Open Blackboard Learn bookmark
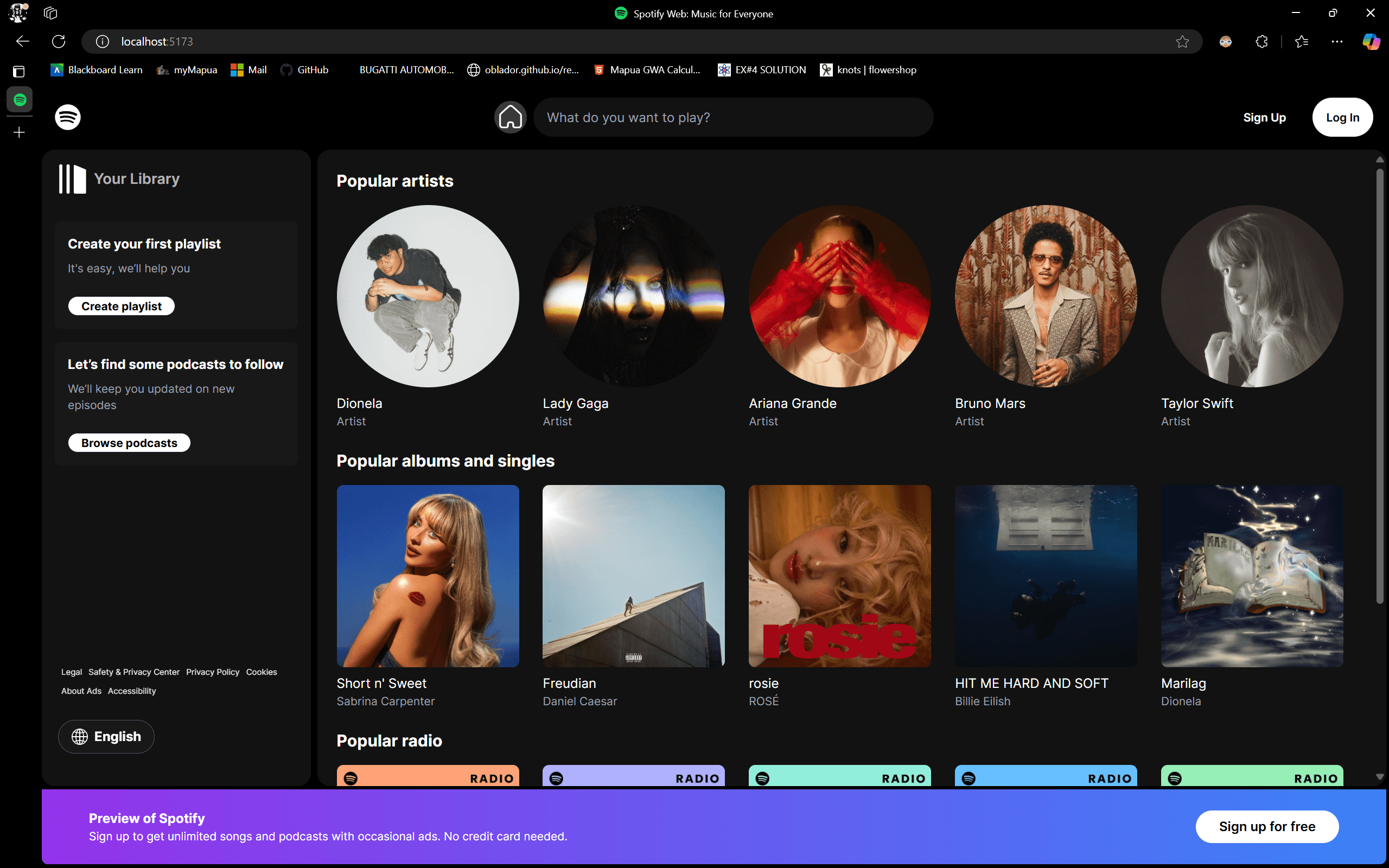The image size is (1389, 868). pyautogui.click(x=97, y=70)
